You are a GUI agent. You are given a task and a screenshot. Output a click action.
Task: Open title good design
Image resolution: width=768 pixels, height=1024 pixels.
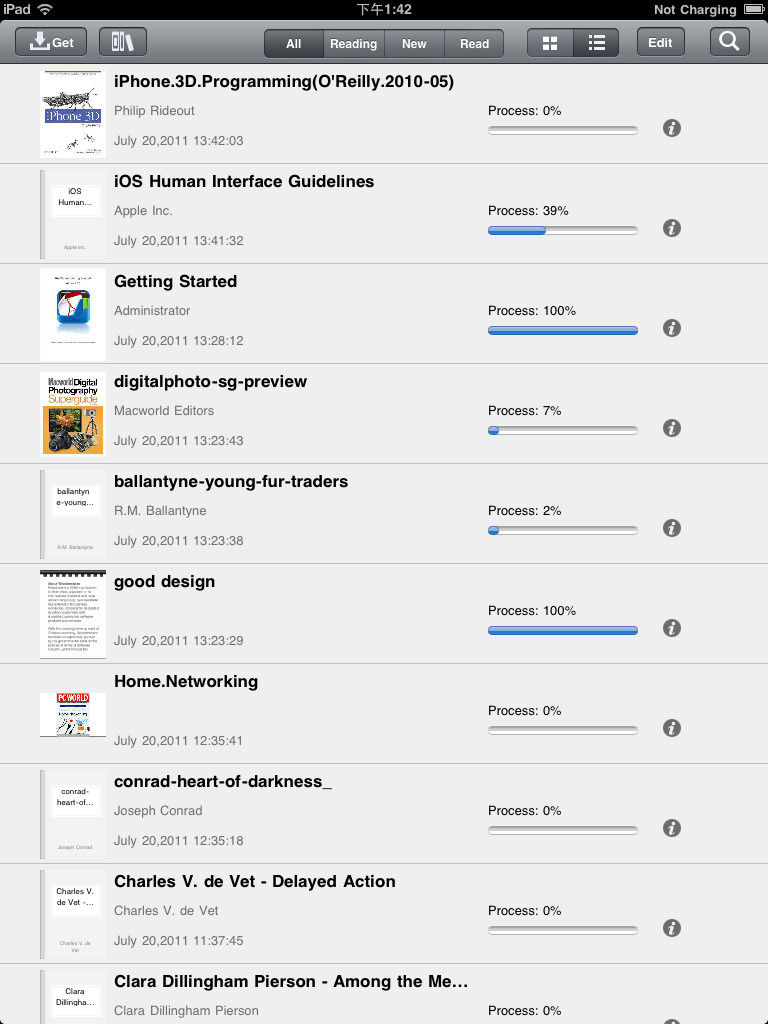click(x=164, y=582)
